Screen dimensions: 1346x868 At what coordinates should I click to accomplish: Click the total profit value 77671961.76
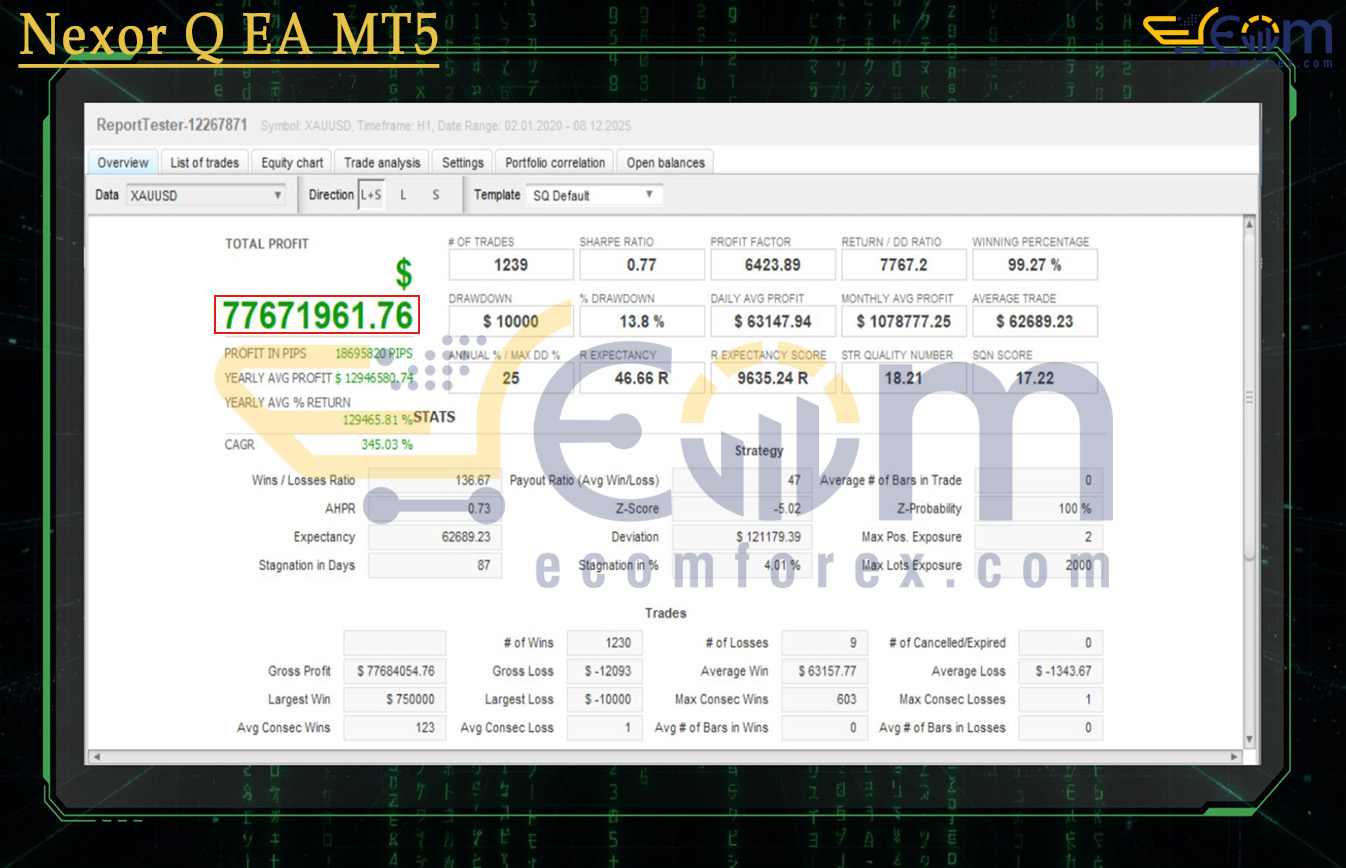coord(317,316)
